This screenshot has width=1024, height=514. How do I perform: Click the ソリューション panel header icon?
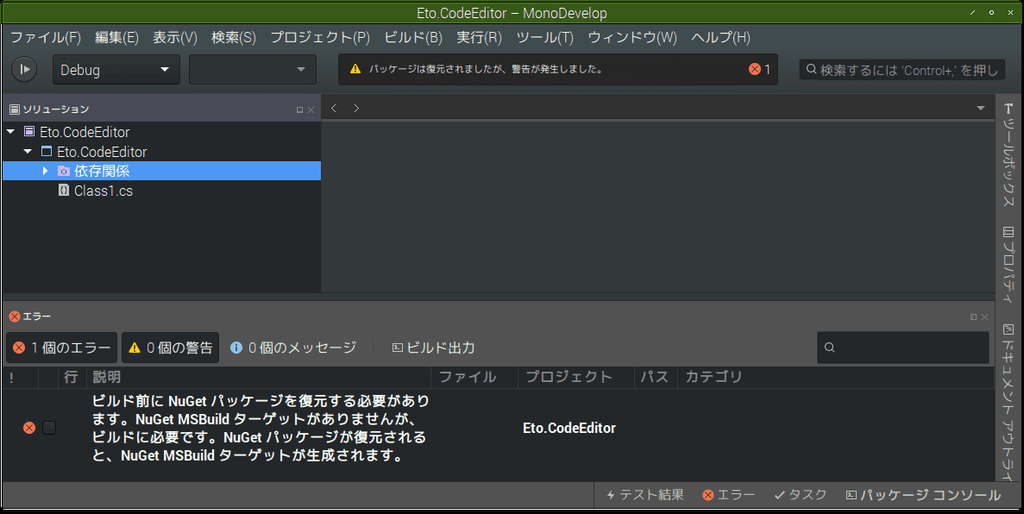tap(14, 109)
